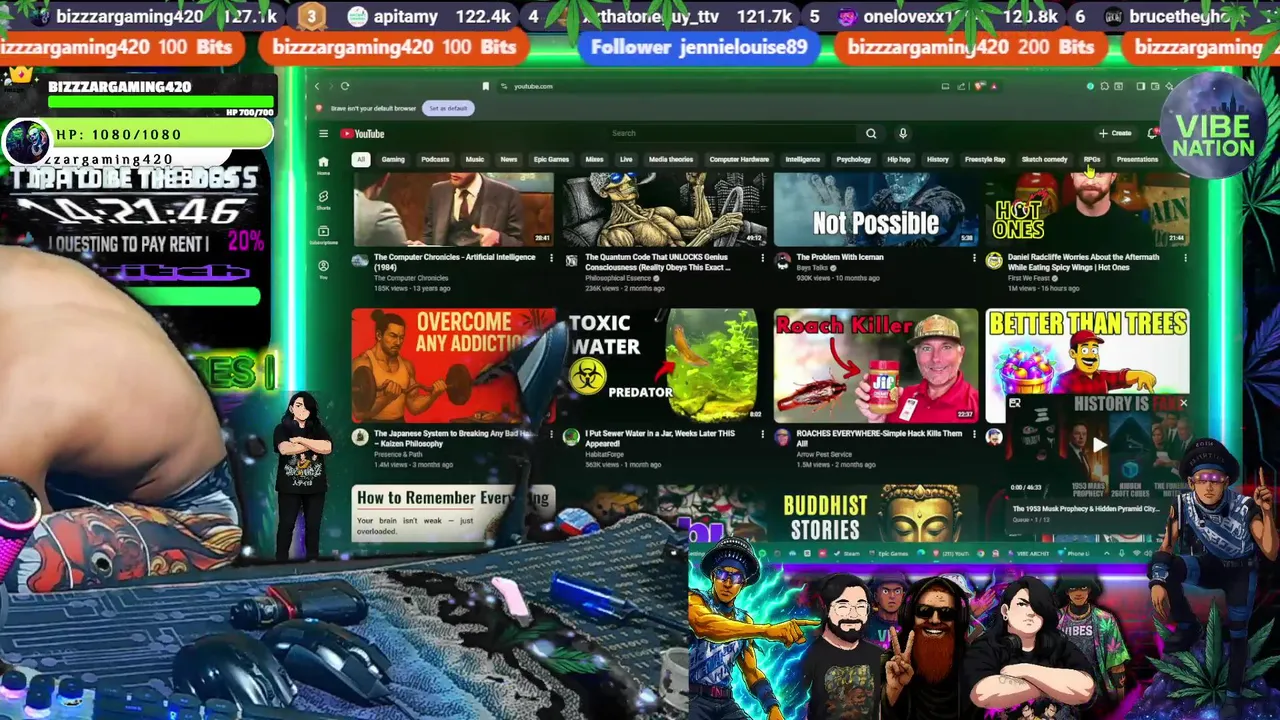Open Subscriptions in the YouTube sidebar
This screenshot has width=1280, height=720.
click(x=323, y=235)
